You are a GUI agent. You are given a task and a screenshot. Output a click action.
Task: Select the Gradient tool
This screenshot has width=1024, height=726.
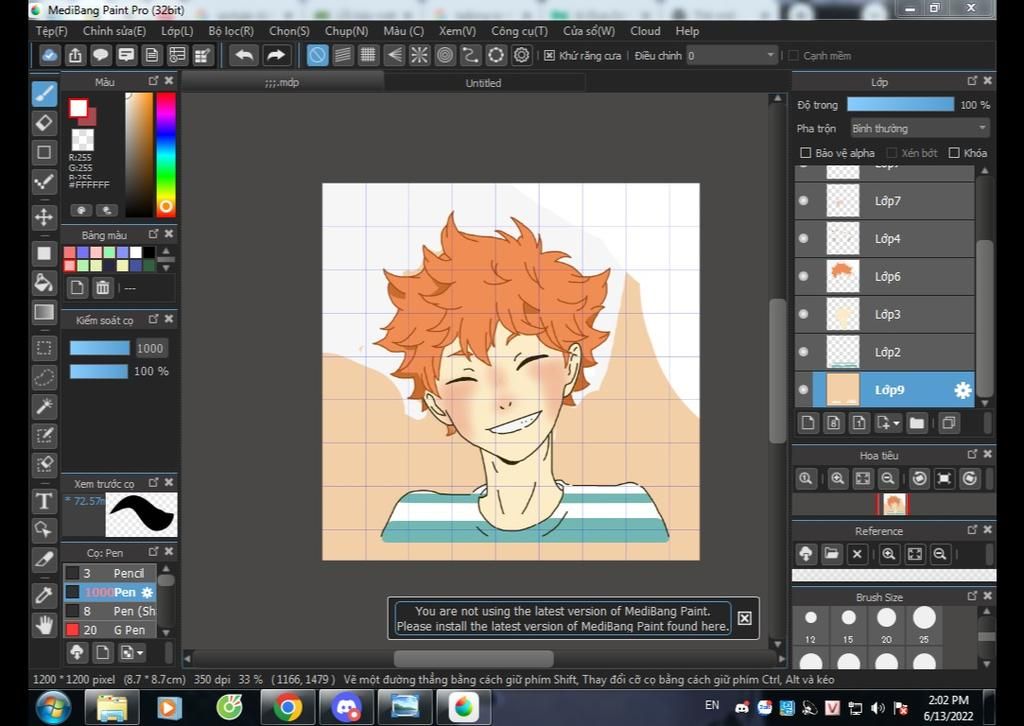coord(44,311)
